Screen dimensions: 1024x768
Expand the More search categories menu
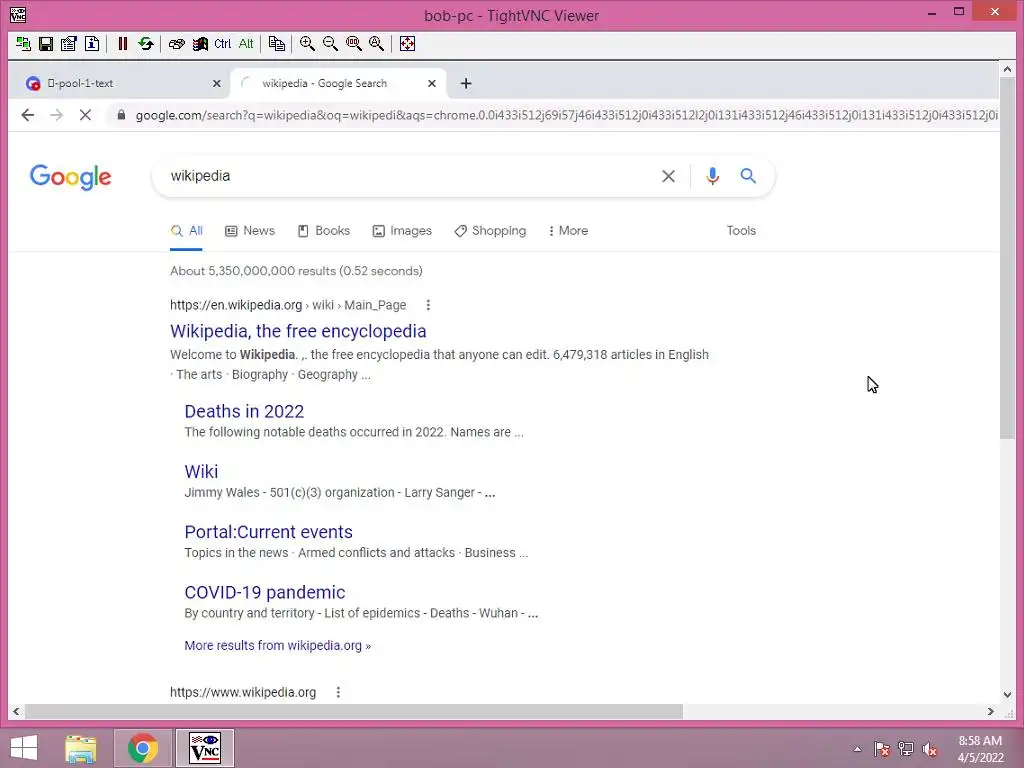pos(568,231)
